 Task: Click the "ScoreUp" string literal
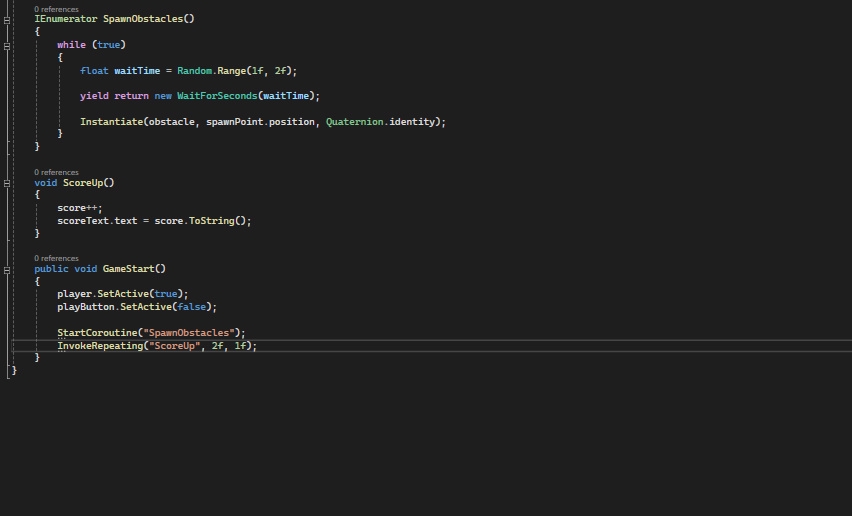point(174,345)
